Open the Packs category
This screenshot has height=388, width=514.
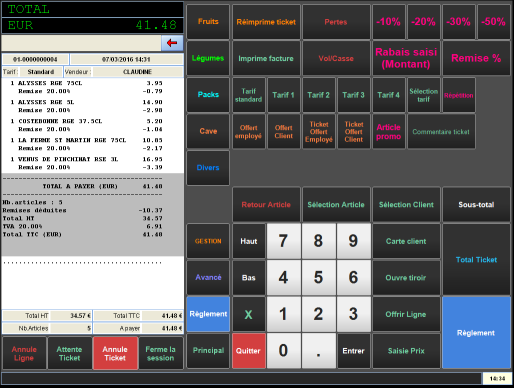(208, 95)
